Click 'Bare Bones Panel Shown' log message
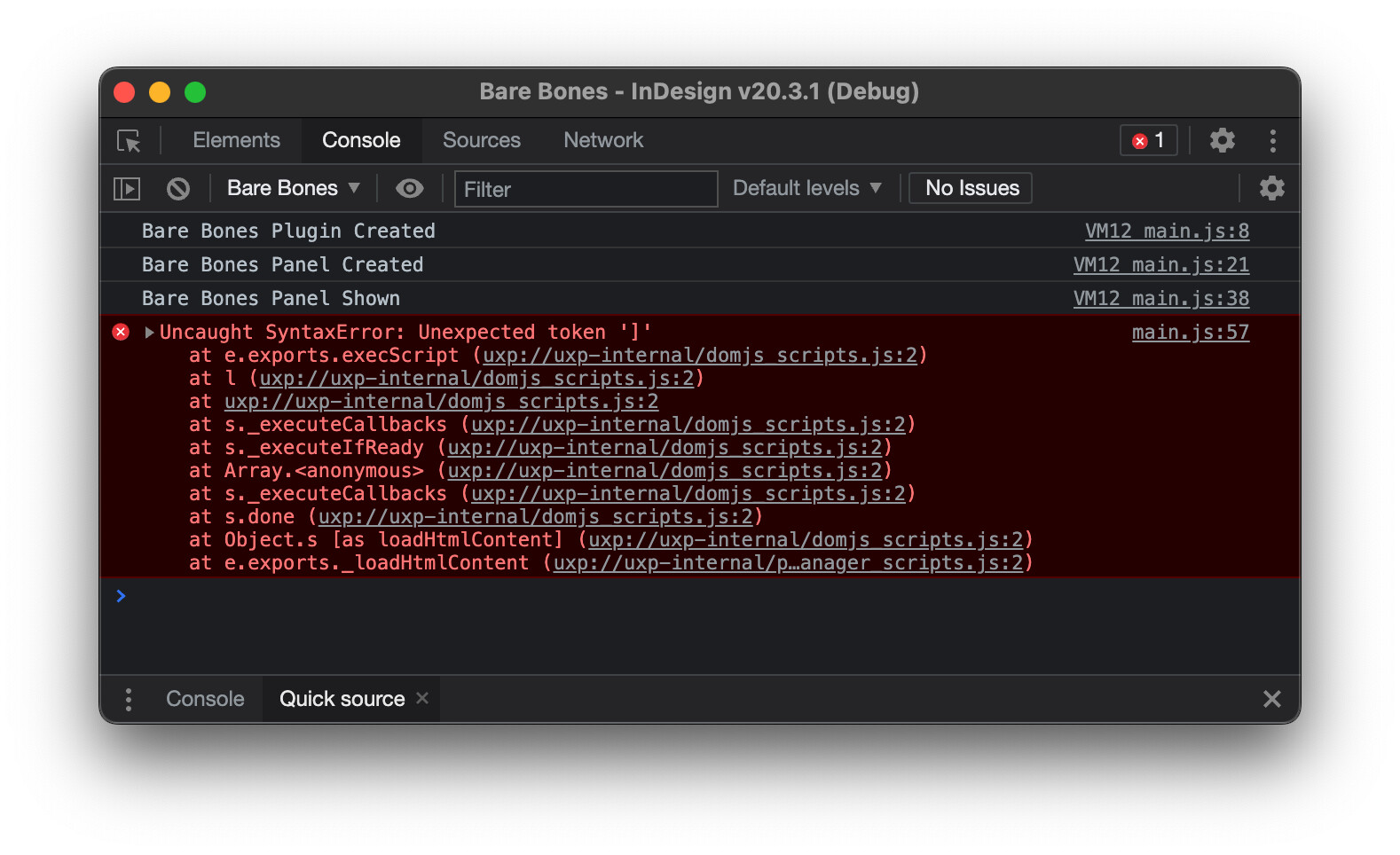 tap(271, 299)
